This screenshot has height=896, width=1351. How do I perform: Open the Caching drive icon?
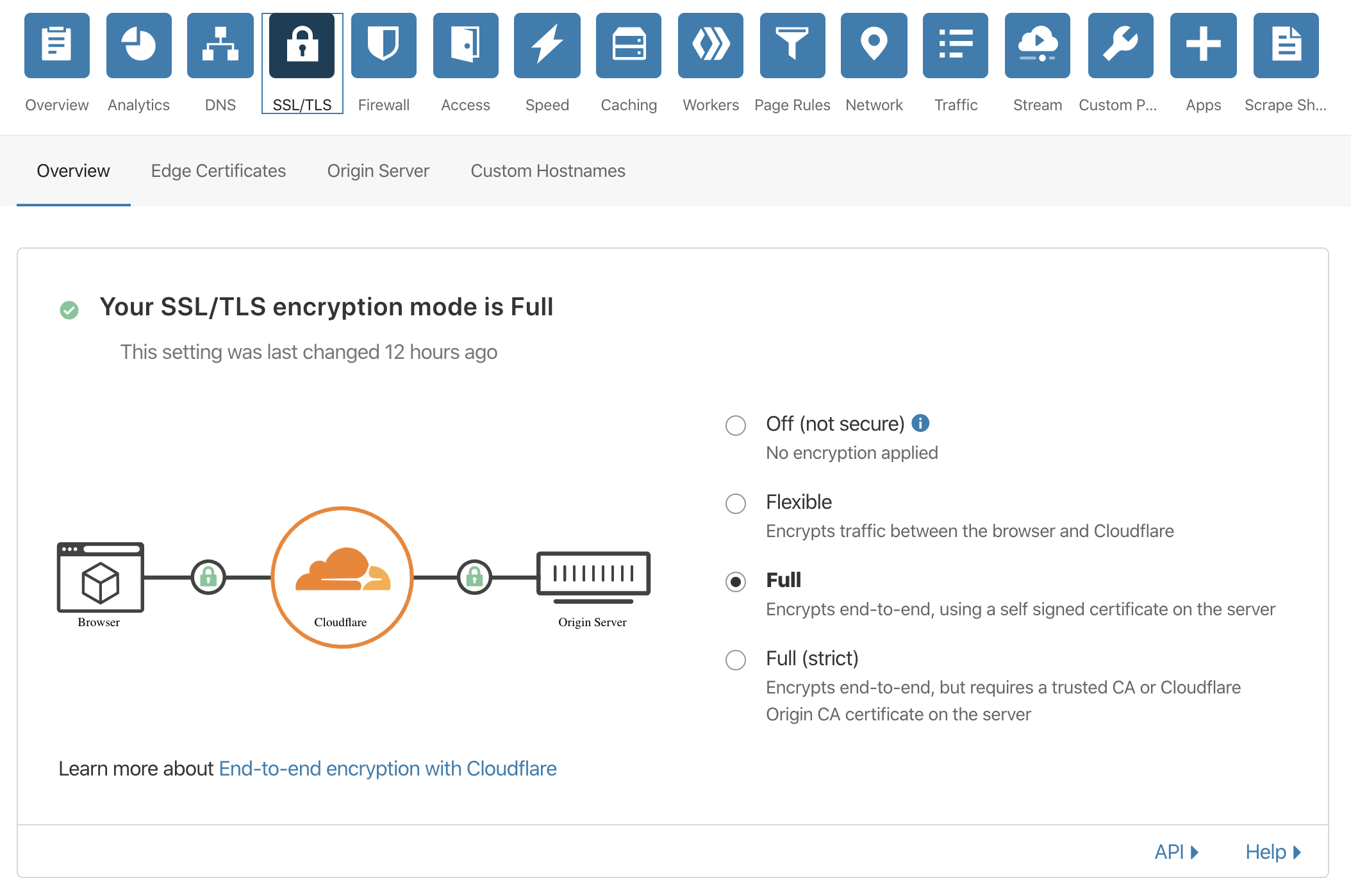(x=628, y=46)
